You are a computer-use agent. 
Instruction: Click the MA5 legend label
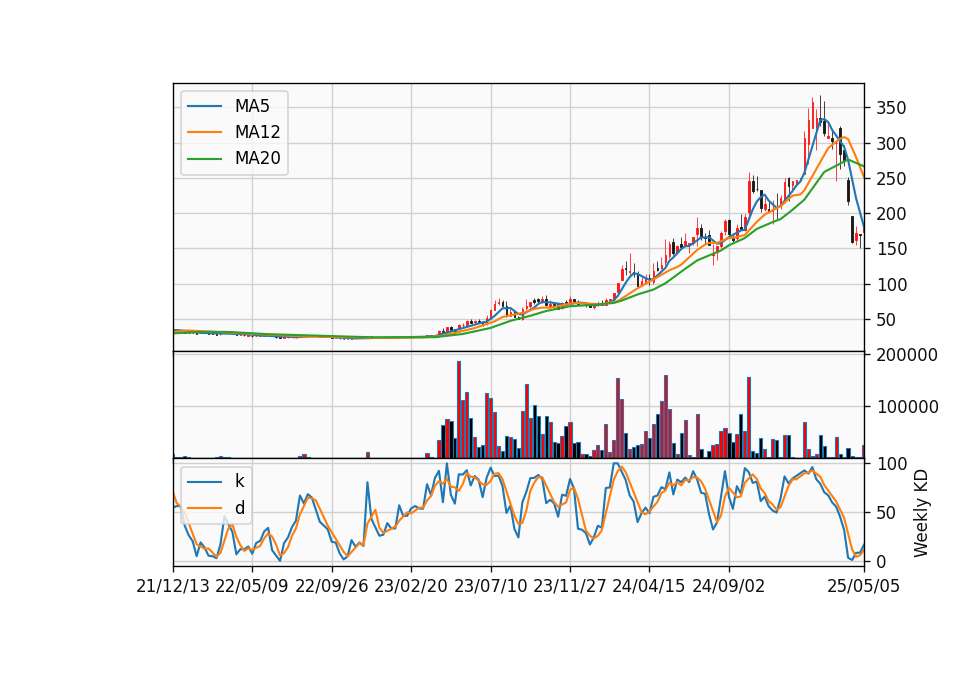point(252,106)
